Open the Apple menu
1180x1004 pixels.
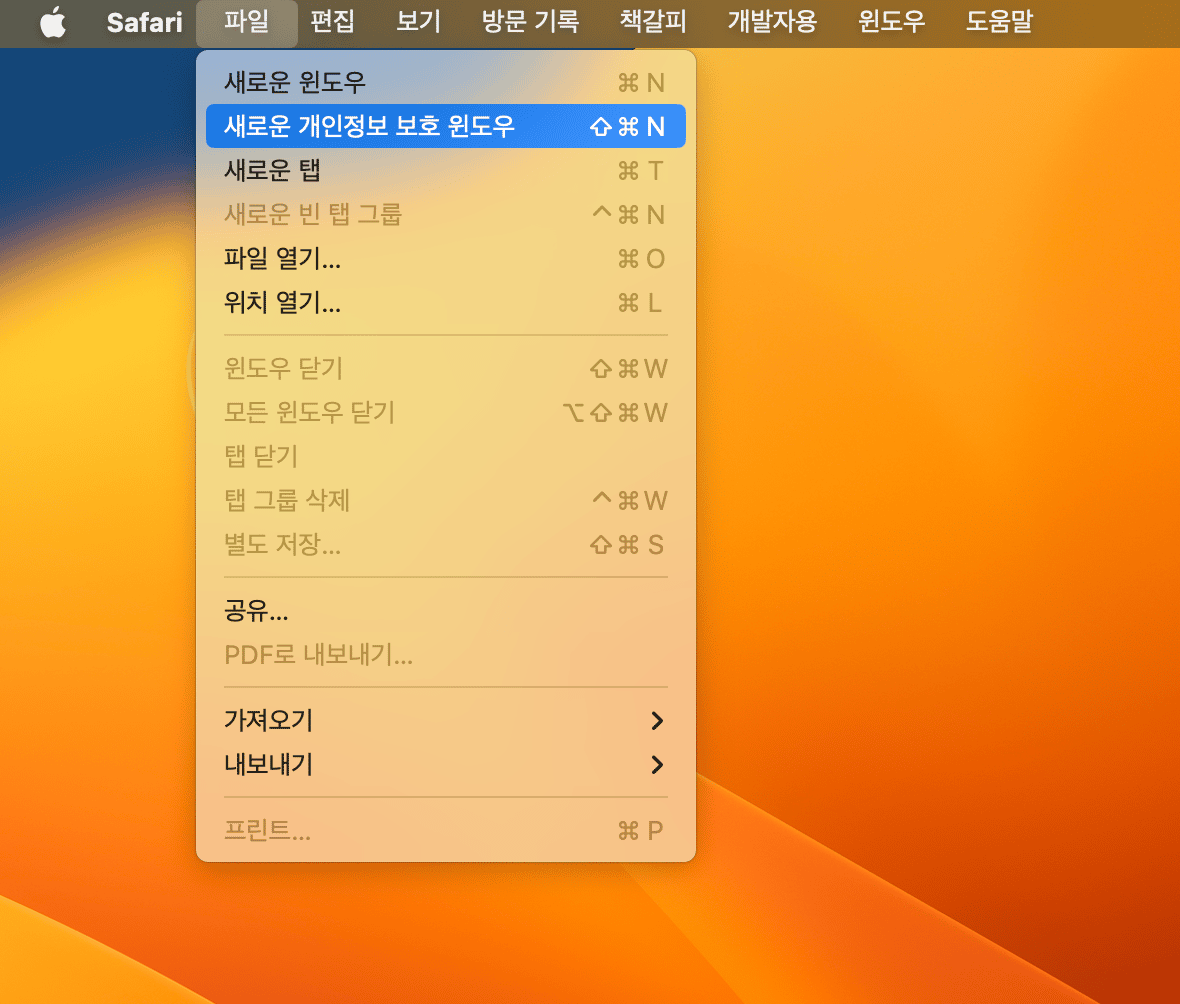53,23
